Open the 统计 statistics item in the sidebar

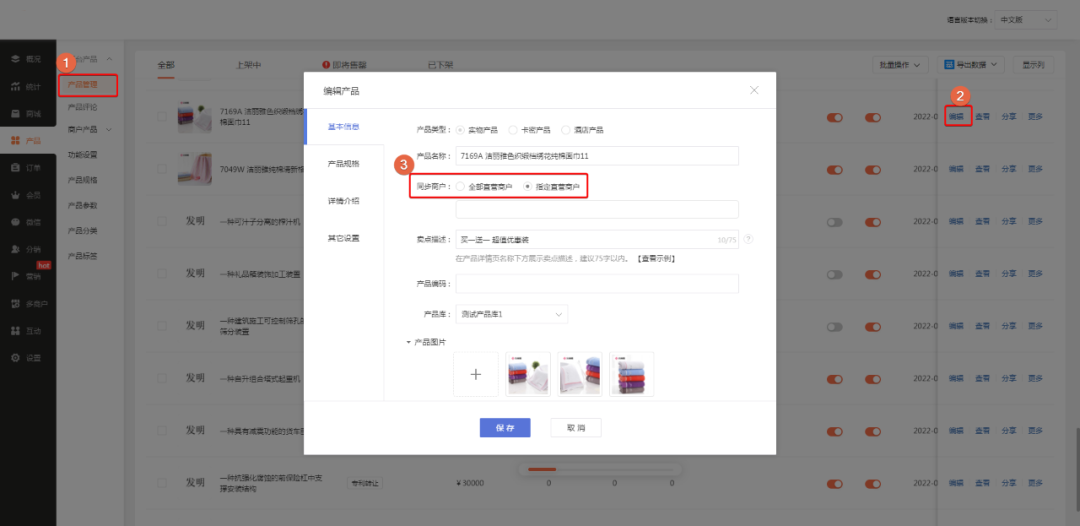pyautogui.click(x=27, y=87)
